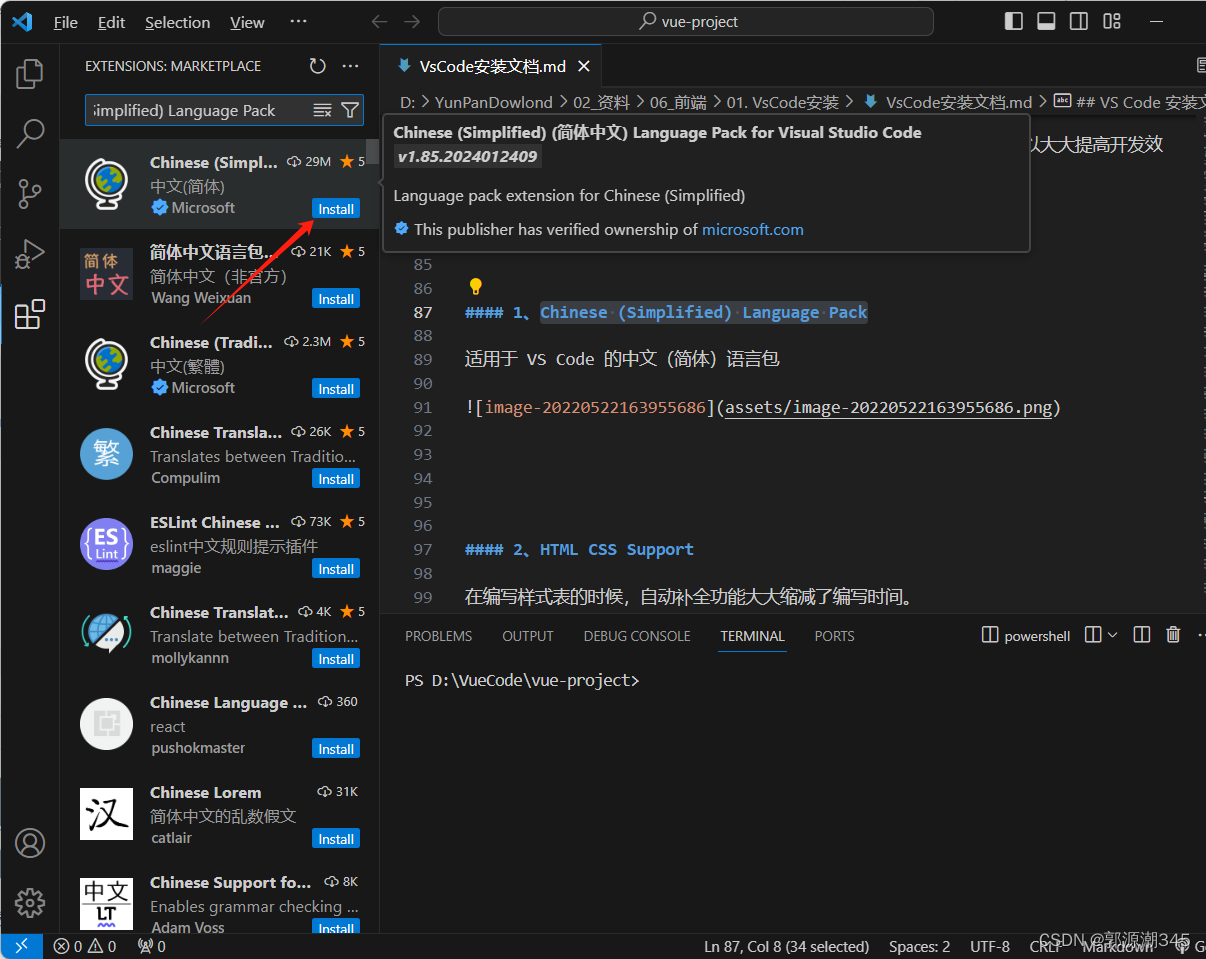
Task: Open errors and warnings status item
Action: pyautogui.click(x=85, y=946)
